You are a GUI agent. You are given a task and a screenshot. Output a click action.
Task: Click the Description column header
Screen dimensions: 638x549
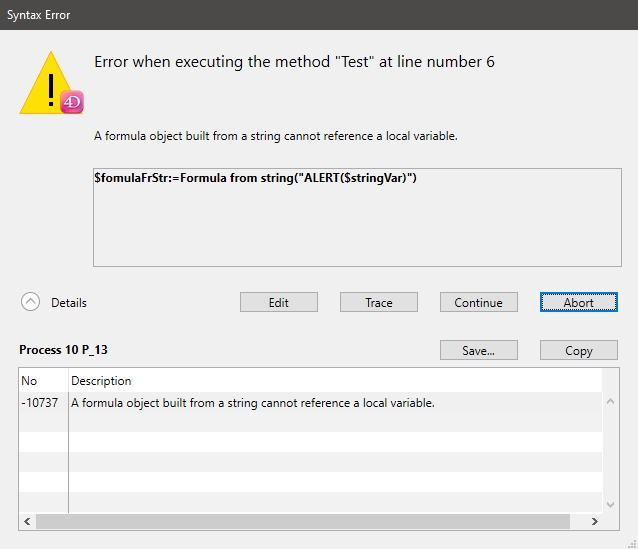pos(101,380)
